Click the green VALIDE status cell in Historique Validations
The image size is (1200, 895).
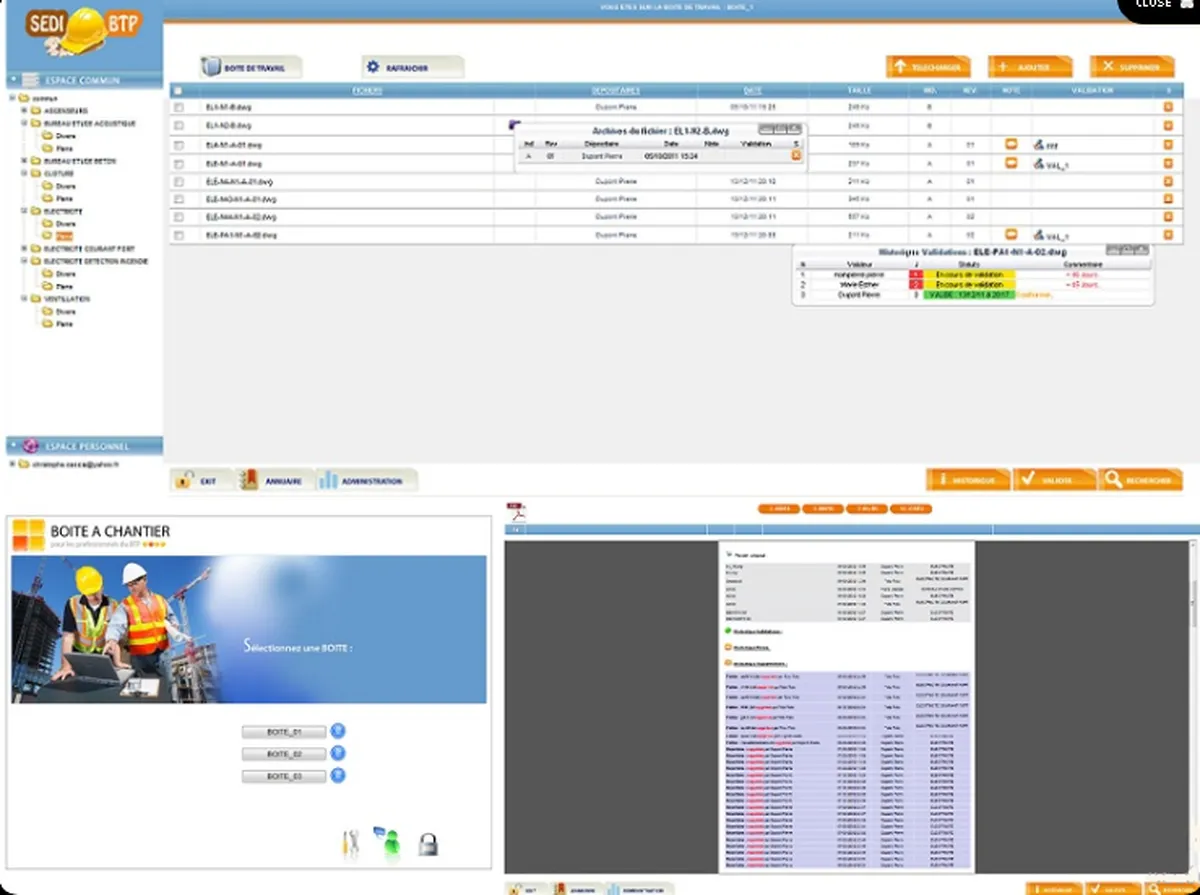pos(968,295)
